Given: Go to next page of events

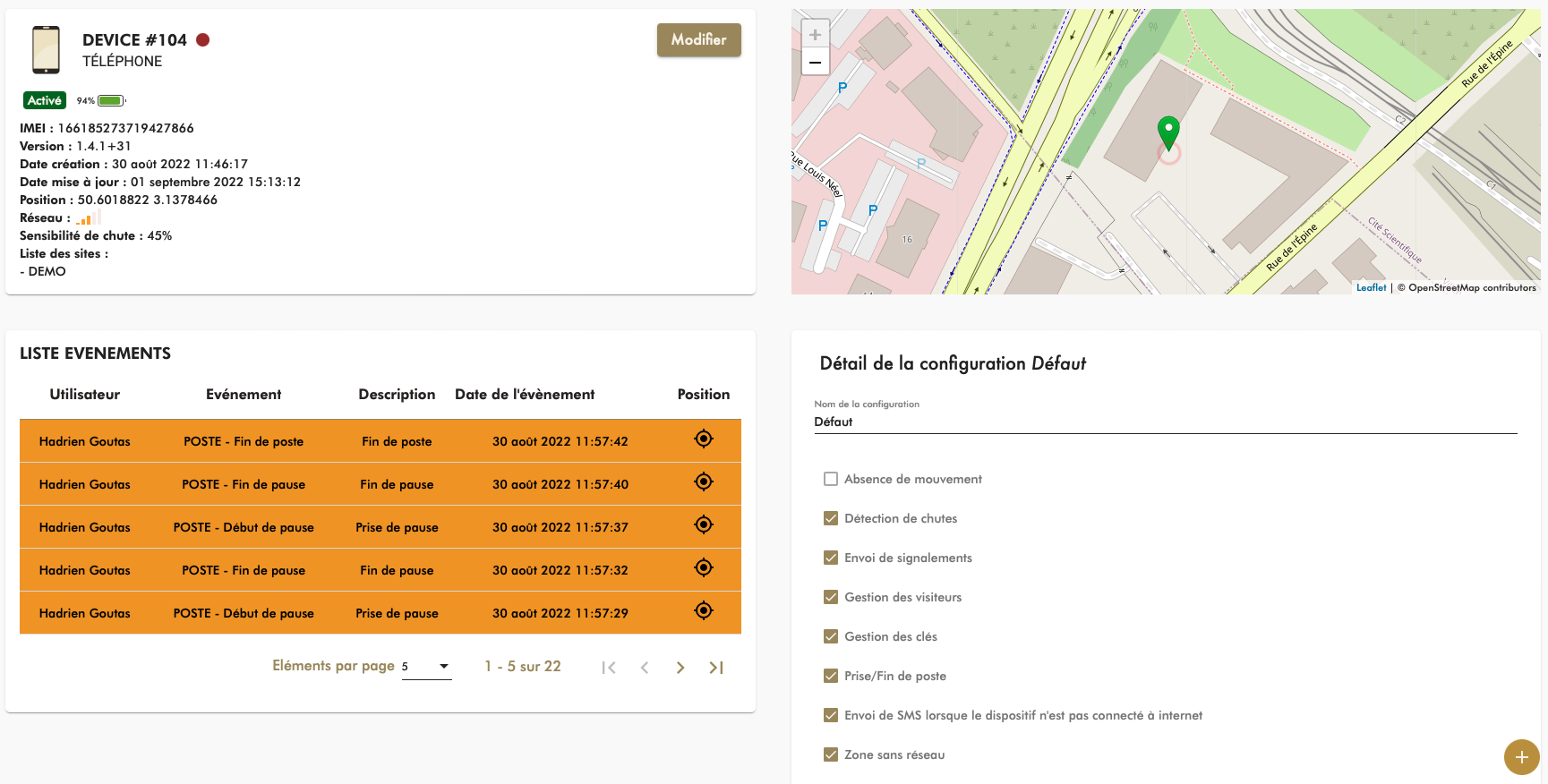Looking at the screenshot, I should click(x=680, y=668).
